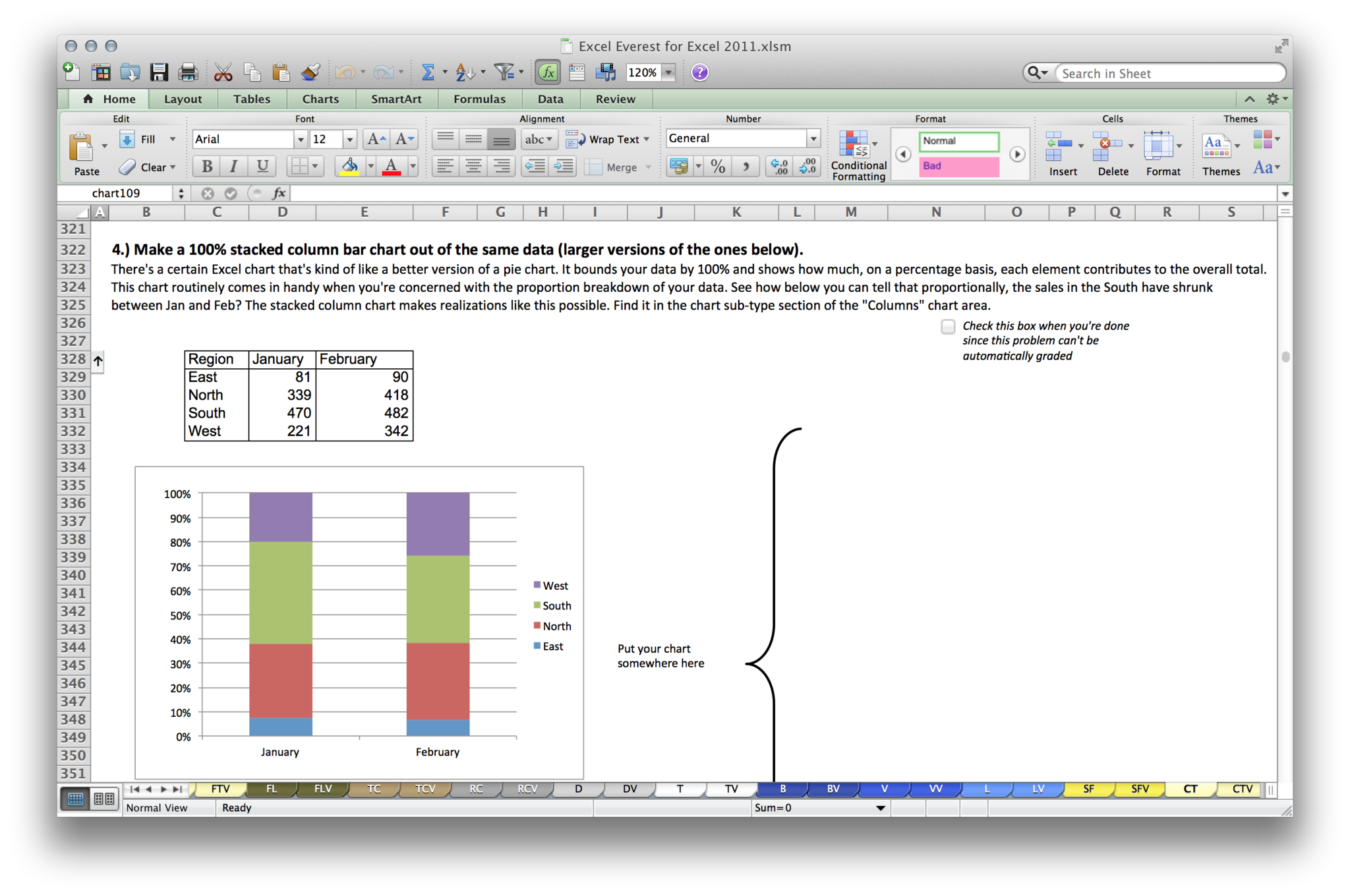1350x896 pixels.
Task: Click the purple West legend swatch
Action: (x=537, y=585)
